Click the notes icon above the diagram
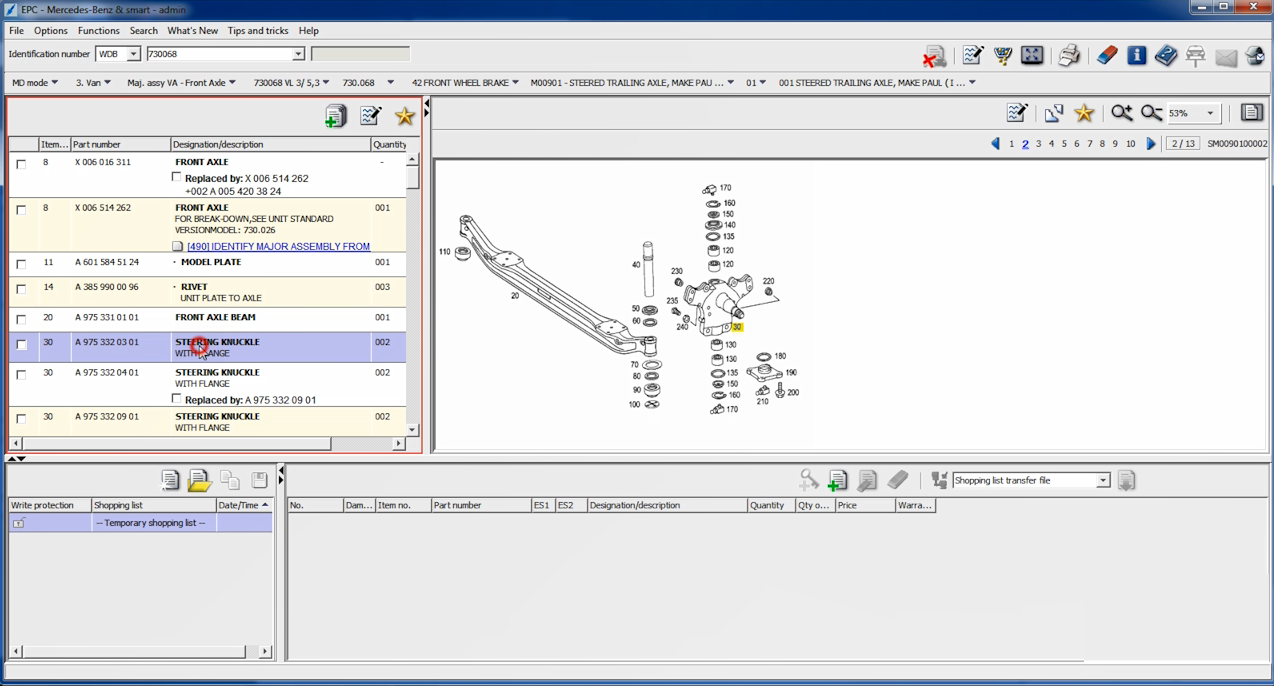Viewport: 1274px width, 686px height. click(x=1017, y=113)
